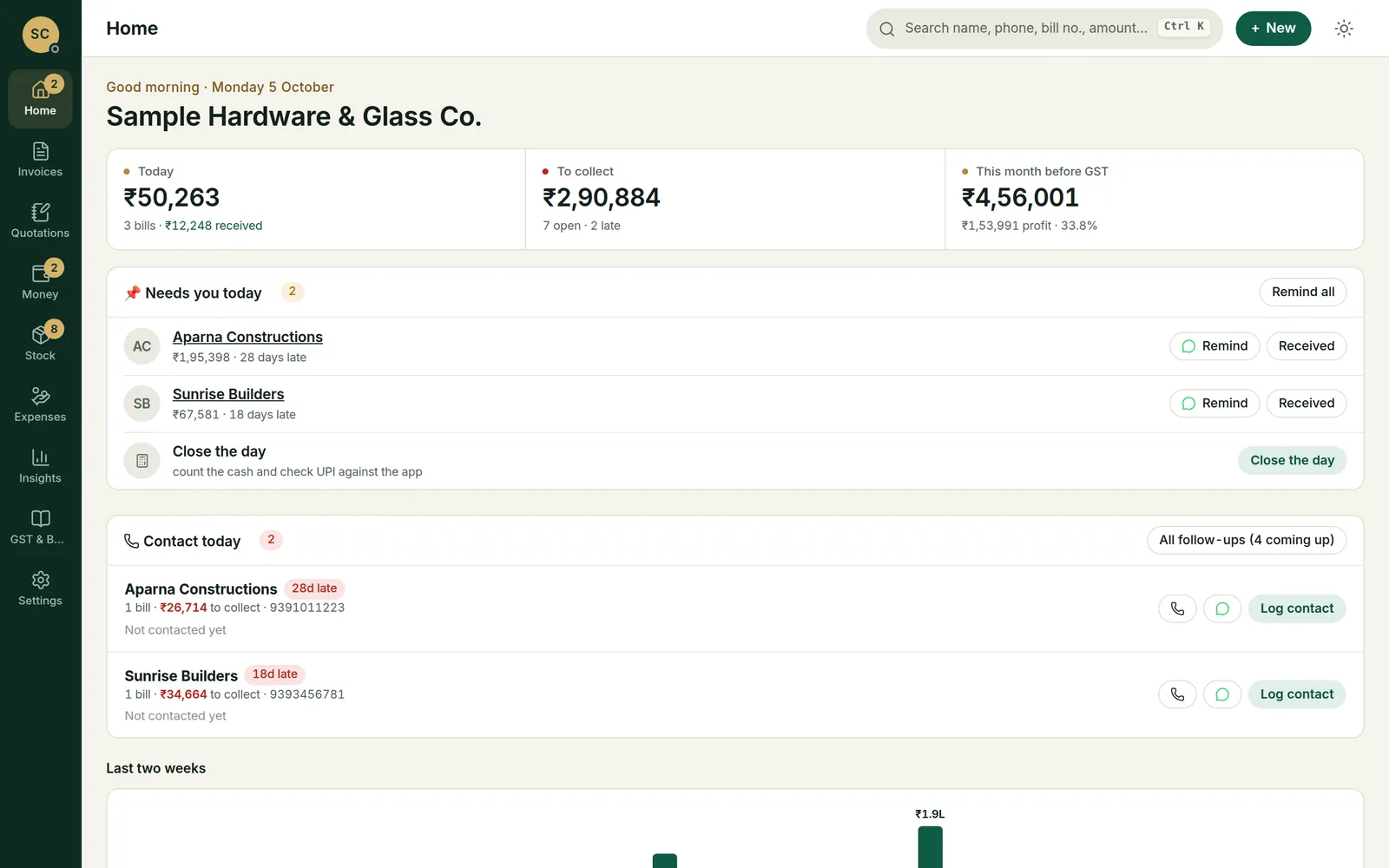Open Quotations from the sidebar
This screenshot has width=1389, height=868.
point(40,221)
